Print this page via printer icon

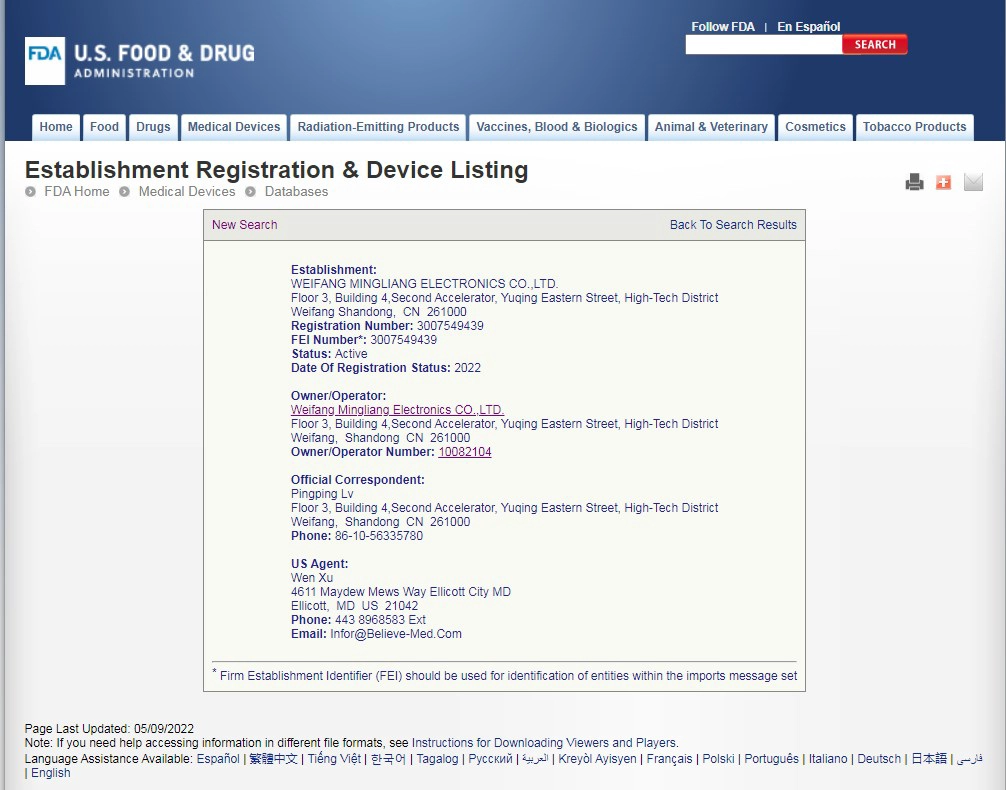914,182
